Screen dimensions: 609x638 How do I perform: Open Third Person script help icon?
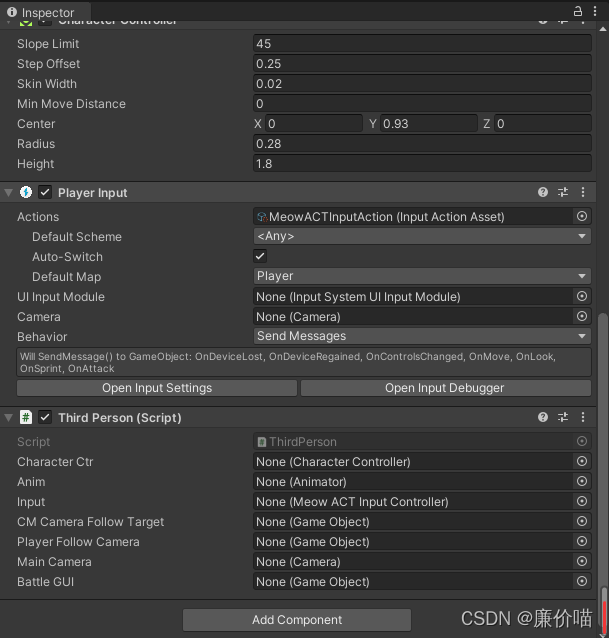click(x=543, y=417)
